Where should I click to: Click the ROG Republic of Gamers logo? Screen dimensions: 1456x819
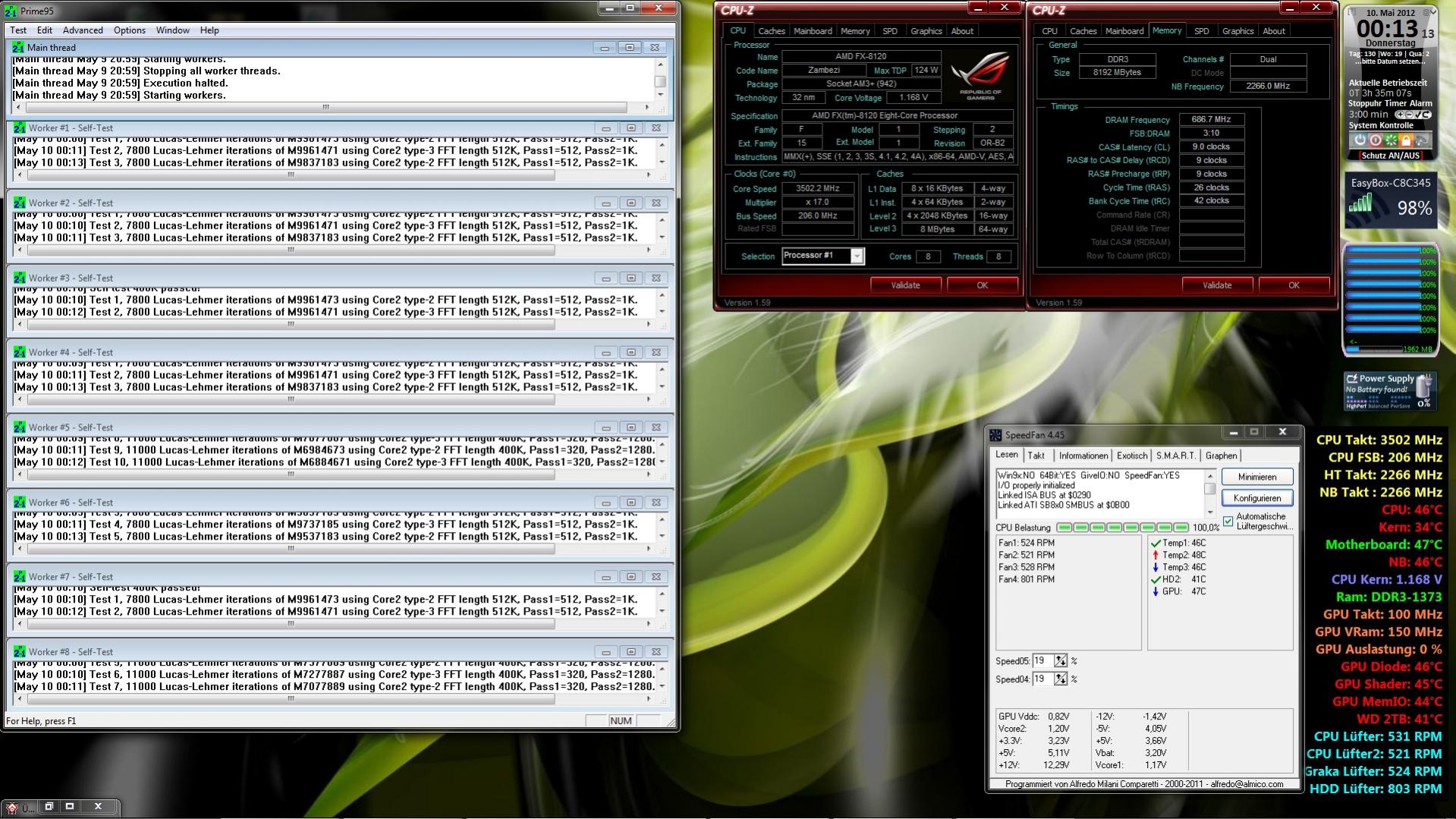[x=980, y=76]
